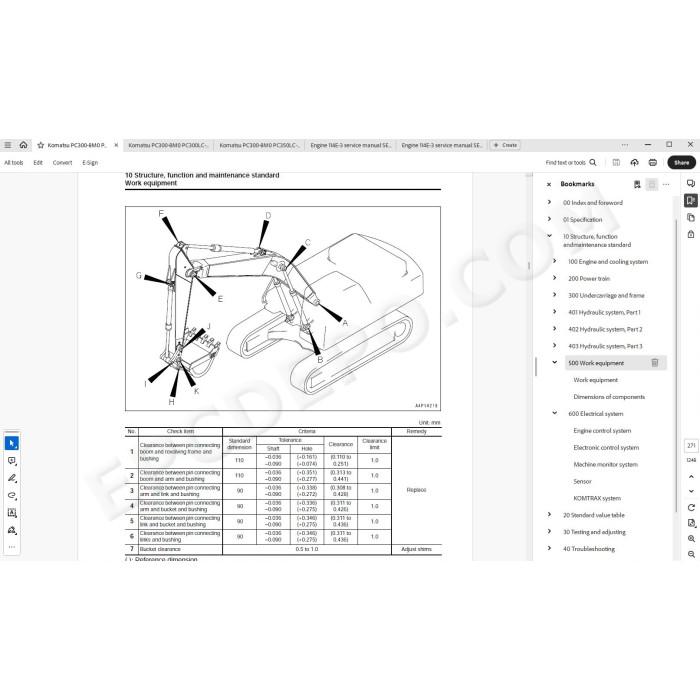Image resolution: width=700 pixels, height=700 pixels.
Task: Open the more options ellipsis in title bar
Action: [x=625, y=145]
